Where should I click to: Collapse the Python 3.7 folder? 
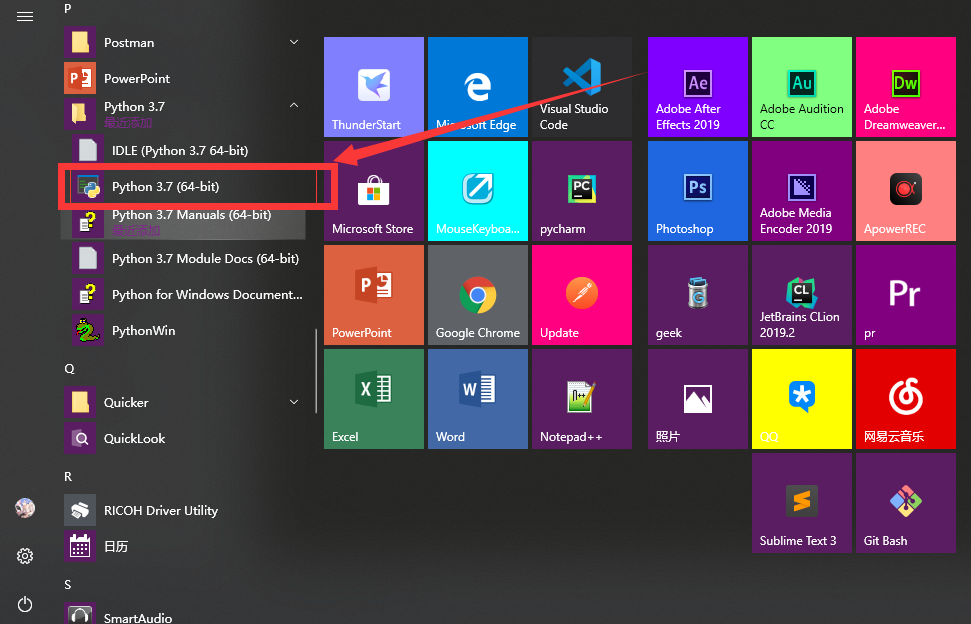tap(294, 106)
